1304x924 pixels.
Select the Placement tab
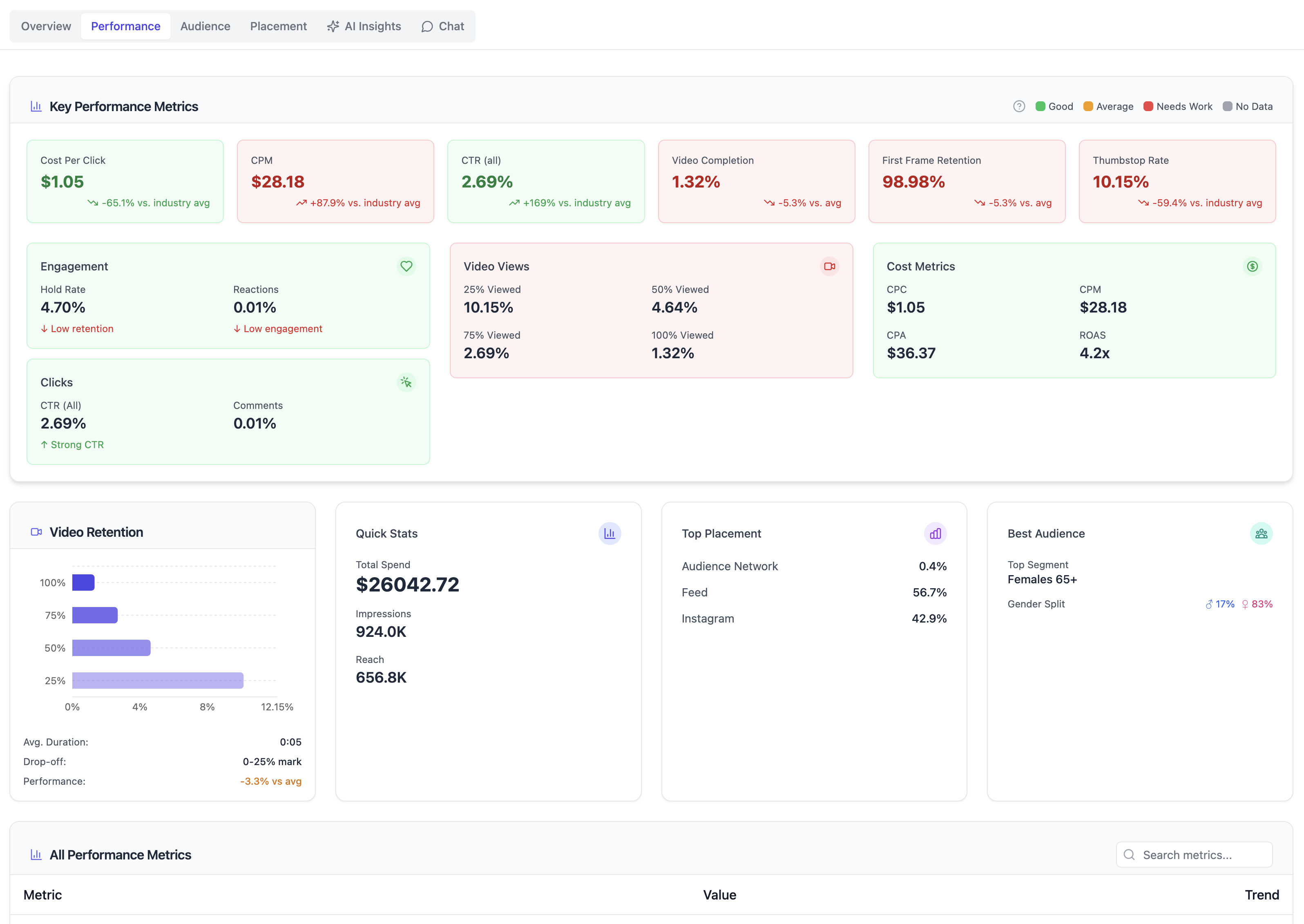click(278, 26)
